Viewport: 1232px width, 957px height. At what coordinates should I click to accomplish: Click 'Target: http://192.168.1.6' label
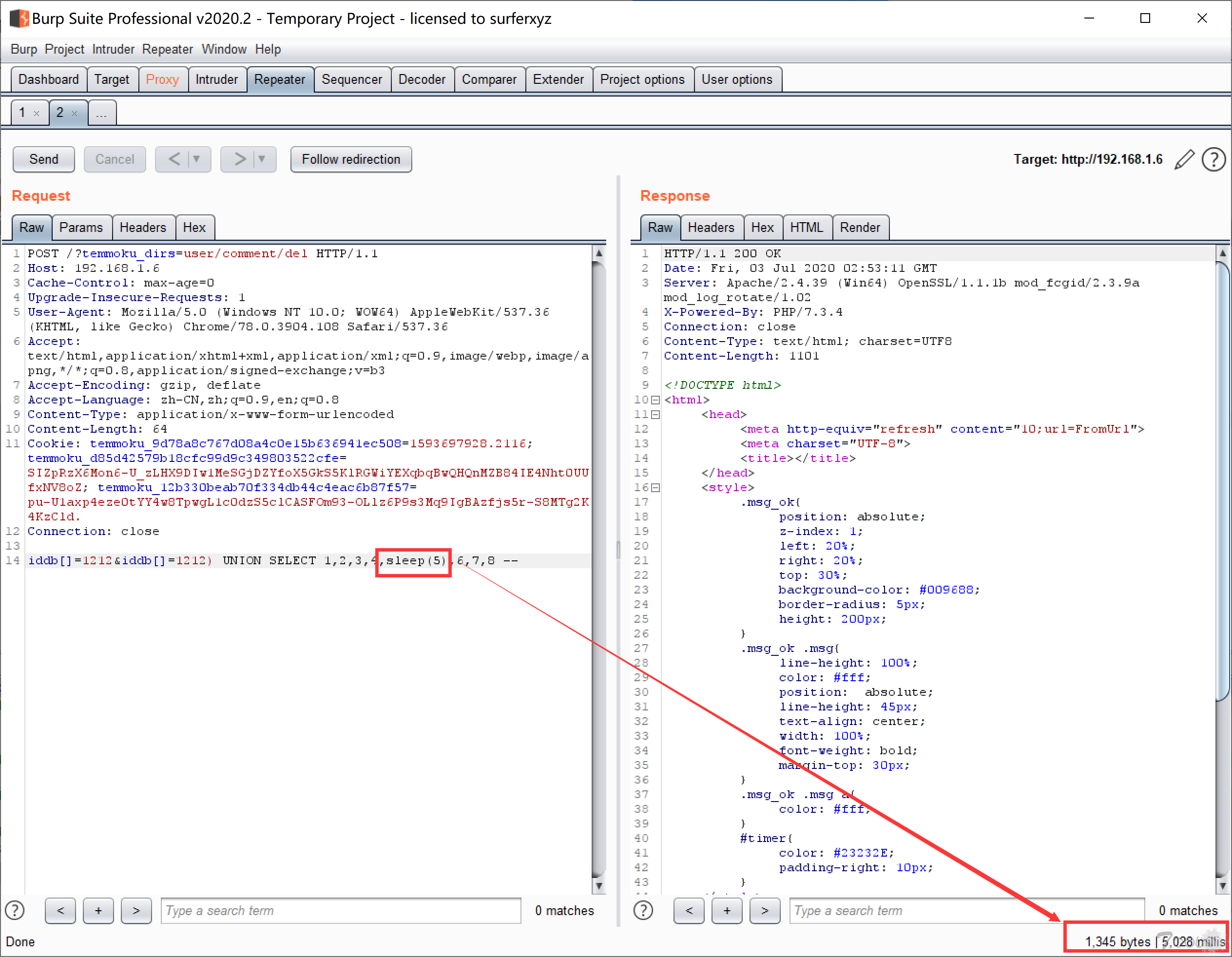[1088, 160]
